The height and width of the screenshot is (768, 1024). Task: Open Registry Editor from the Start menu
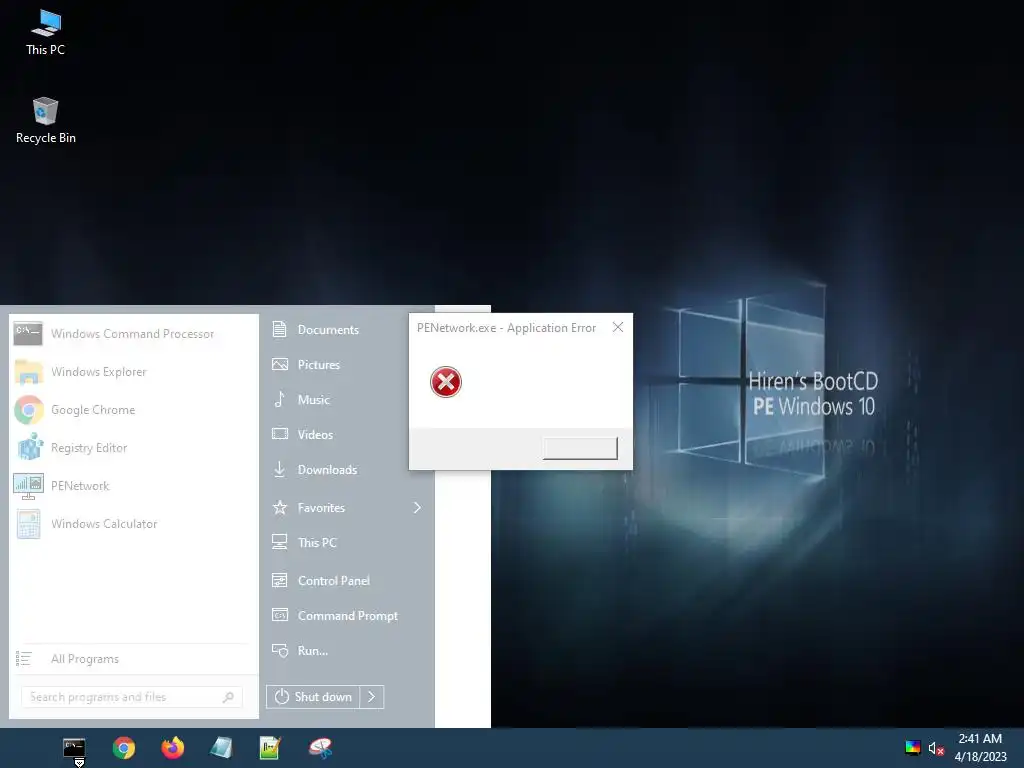[x=133, y=448]
